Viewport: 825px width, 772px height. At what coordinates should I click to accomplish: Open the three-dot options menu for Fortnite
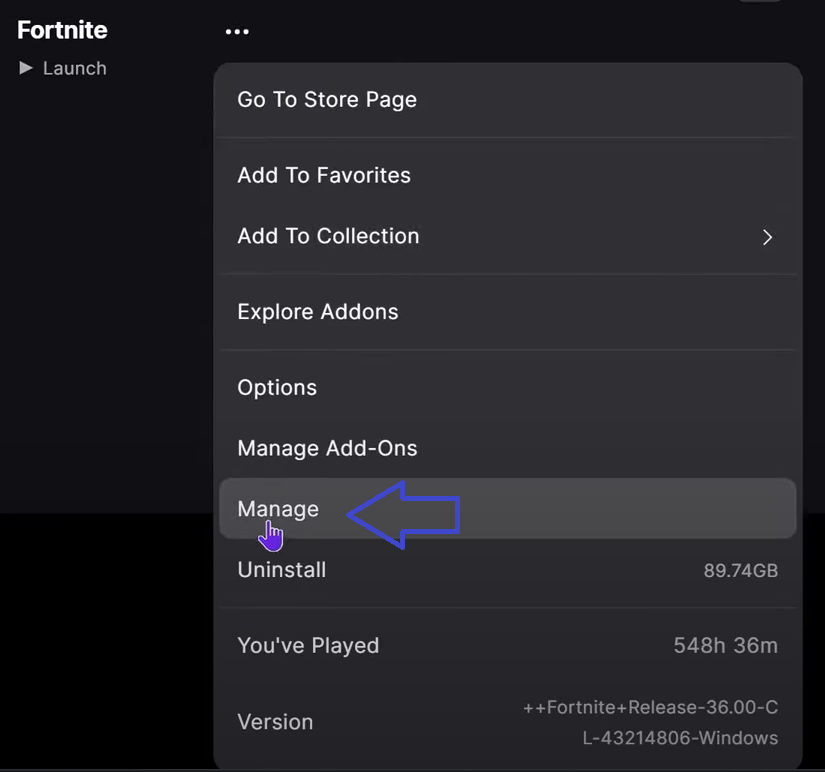pyautogui.click(x=237, y=31)
